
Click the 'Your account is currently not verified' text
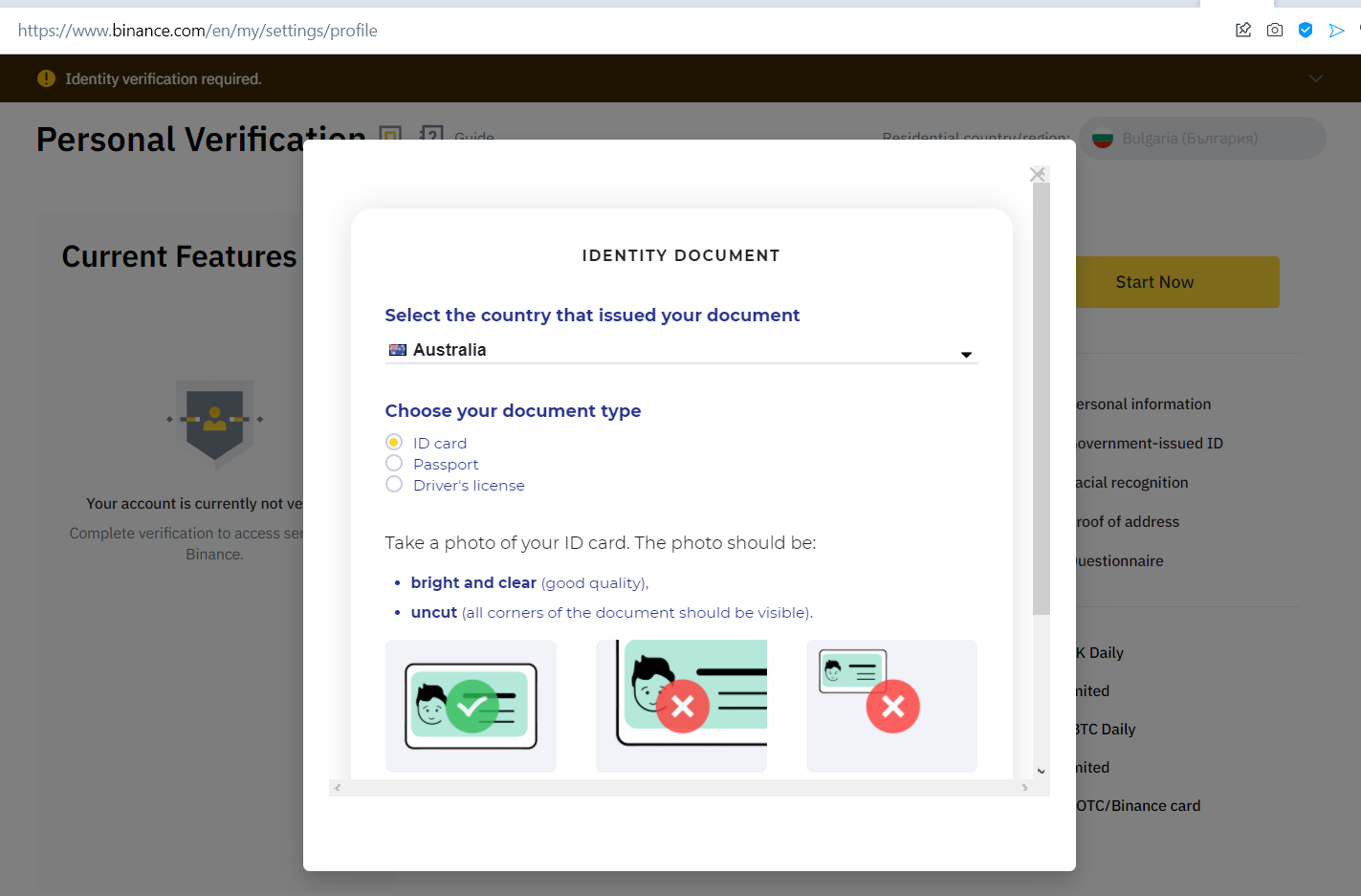194,503
